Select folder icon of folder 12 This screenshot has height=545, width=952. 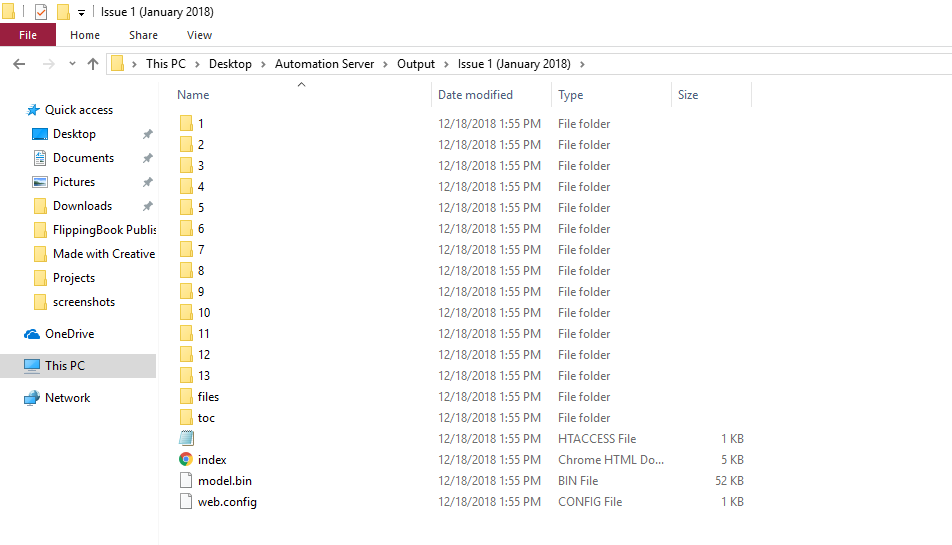tap(186, 354)
